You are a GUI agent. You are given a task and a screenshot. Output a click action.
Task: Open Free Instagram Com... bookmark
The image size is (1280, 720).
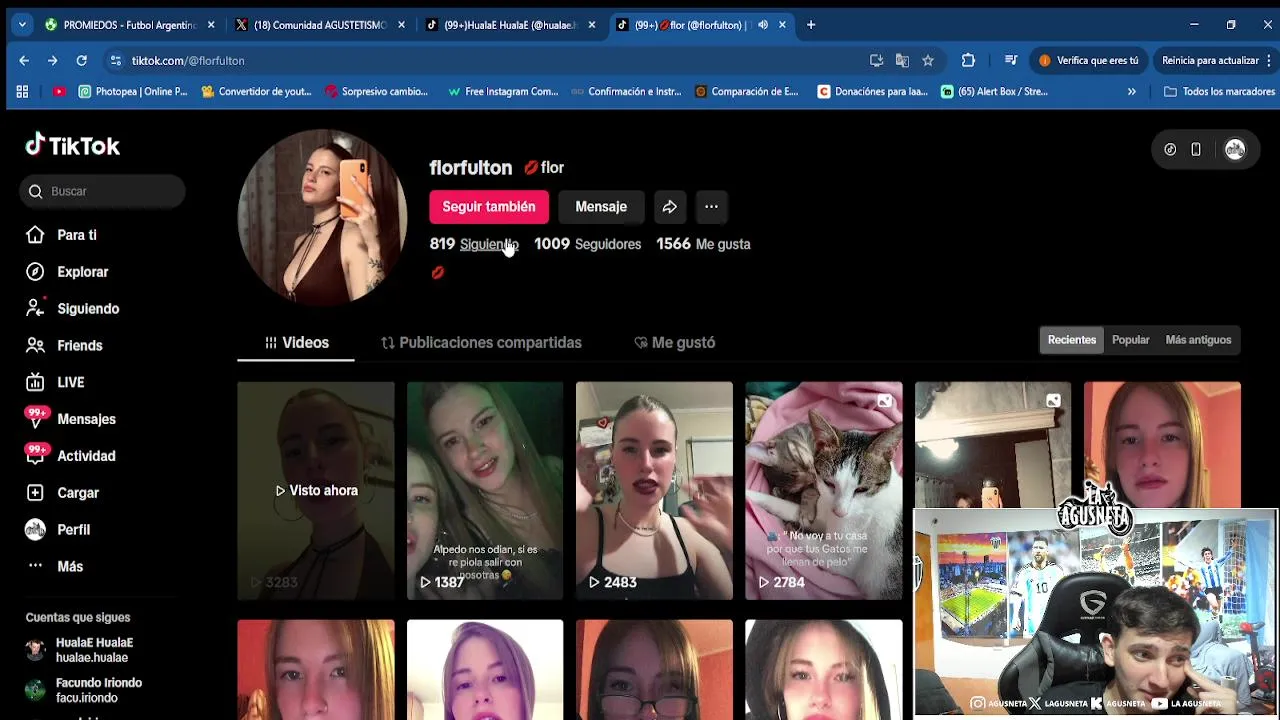(x=503, y=92)
